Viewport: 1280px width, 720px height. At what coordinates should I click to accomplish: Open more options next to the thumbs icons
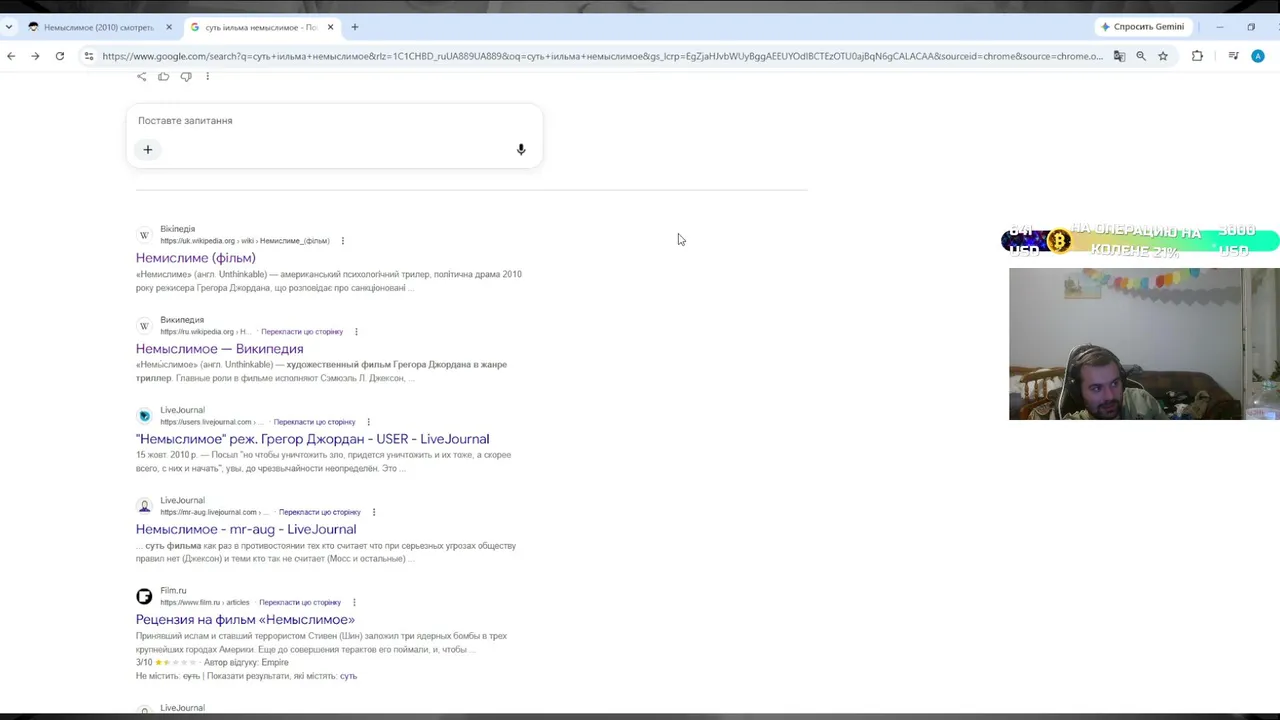click(x=208, y=76)
